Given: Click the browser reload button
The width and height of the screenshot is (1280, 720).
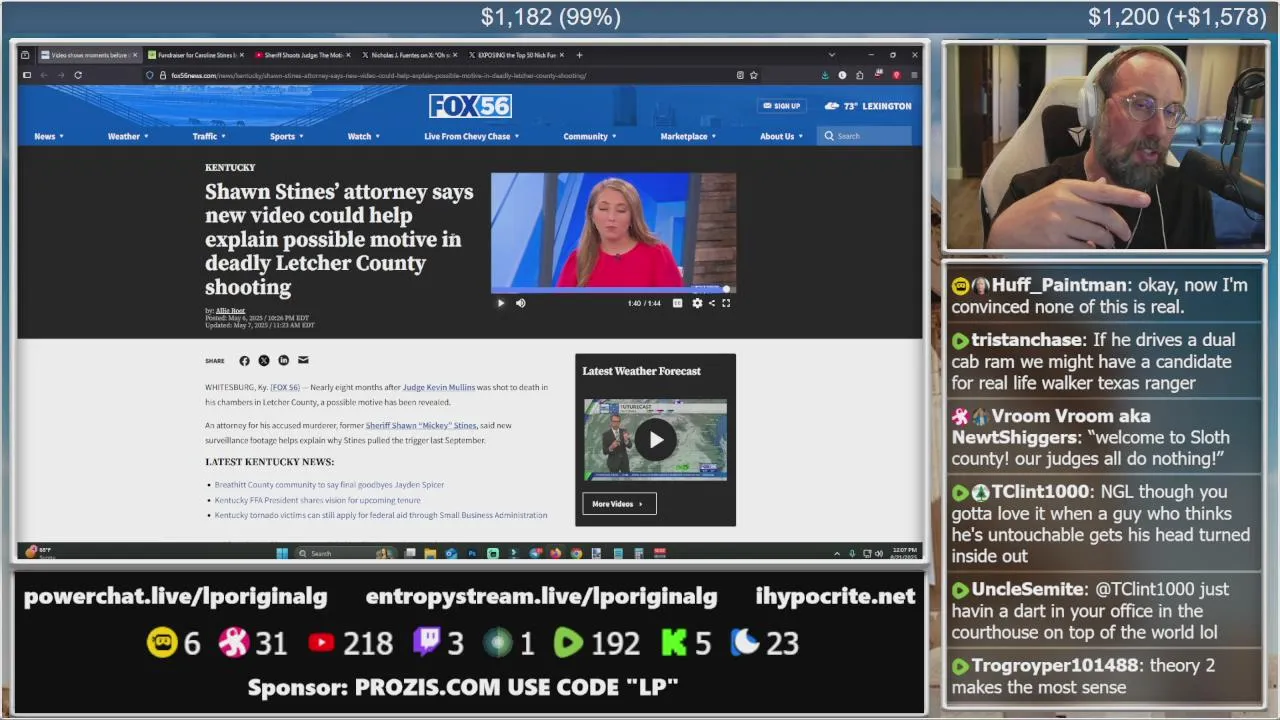Looking at the screenshot, I should (78, 75).
